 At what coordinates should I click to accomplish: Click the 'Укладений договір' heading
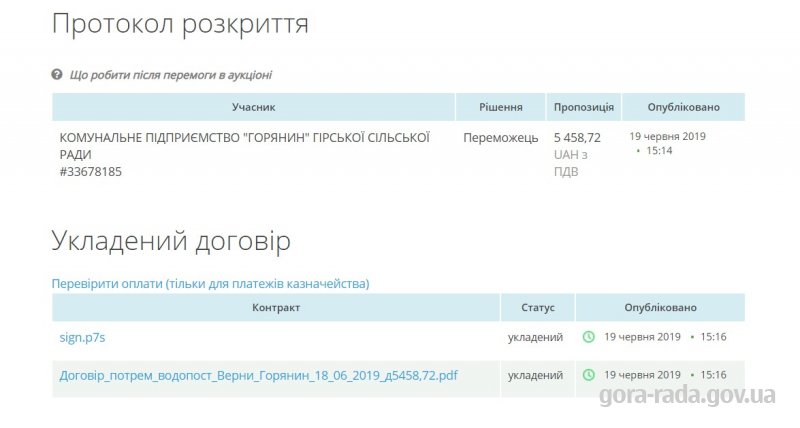(x=171, y=241)
